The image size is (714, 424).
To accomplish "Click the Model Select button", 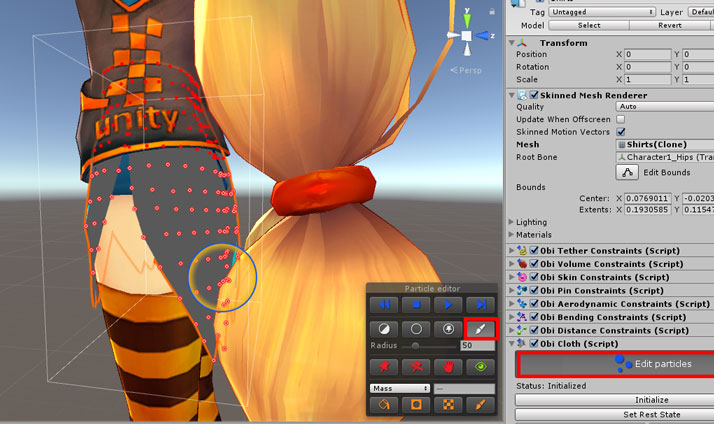I will (589, 26).
